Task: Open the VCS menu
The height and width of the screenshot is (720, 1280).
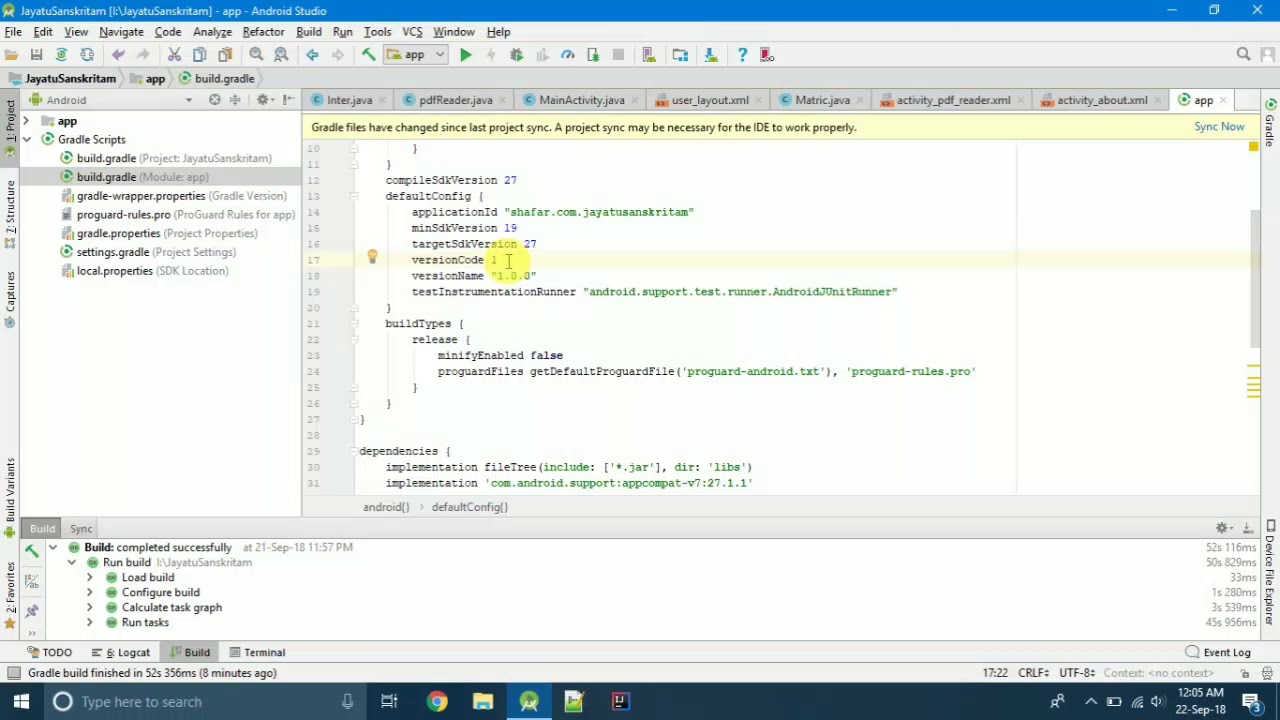Action: pyautogui.click(x=412, y=32)
